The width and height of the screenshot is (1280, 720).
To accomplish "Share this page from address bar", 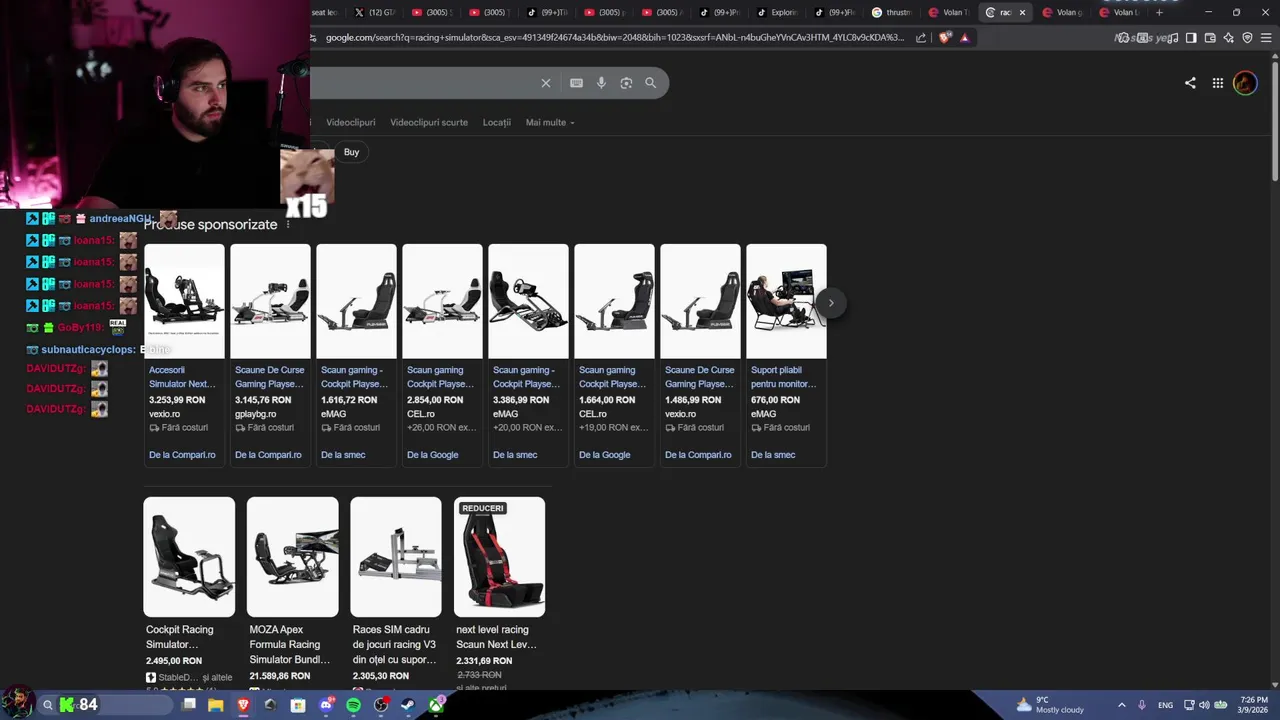I will (921, 38).
